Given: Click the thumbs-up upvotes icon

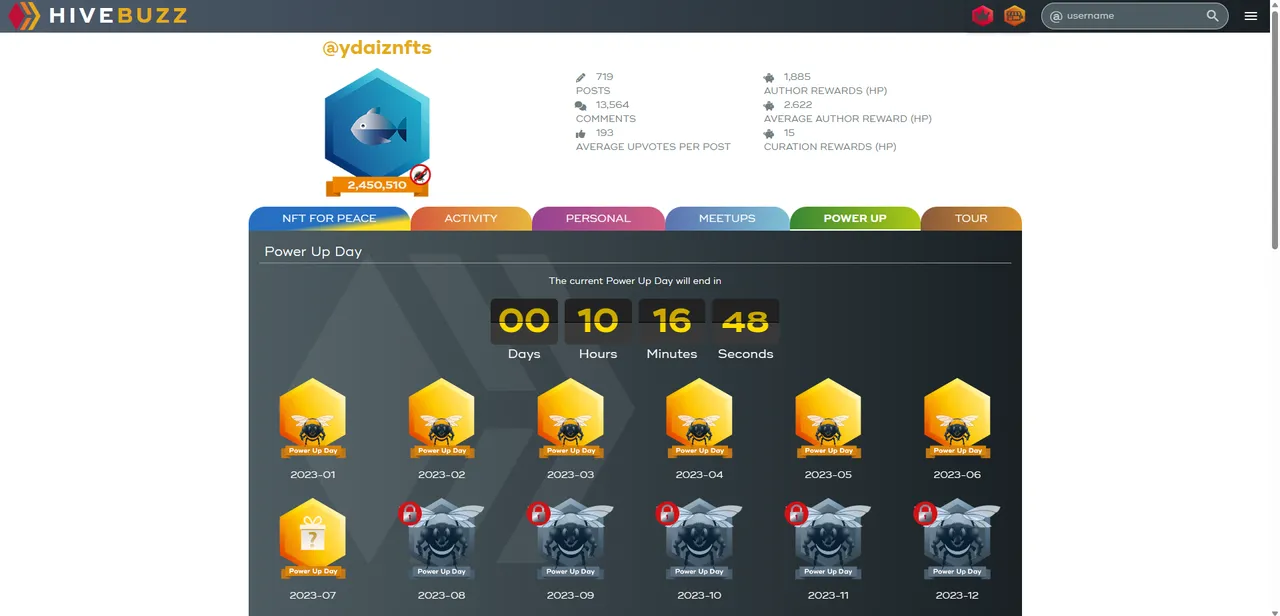Looking at the screenshot, I should click(581, 133).
